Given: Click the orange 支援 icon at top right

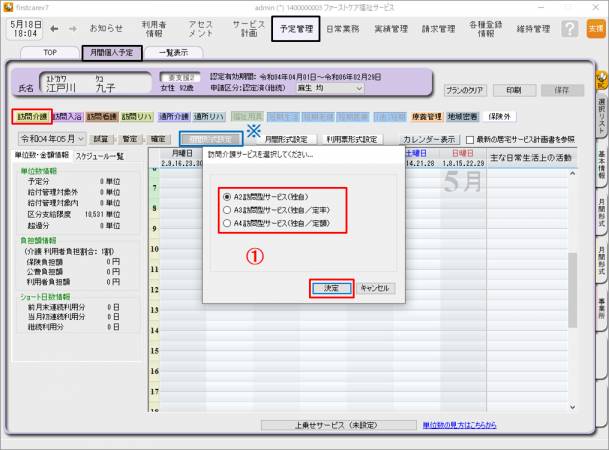Looking at the screenshot, I should (x=596, y=29).
